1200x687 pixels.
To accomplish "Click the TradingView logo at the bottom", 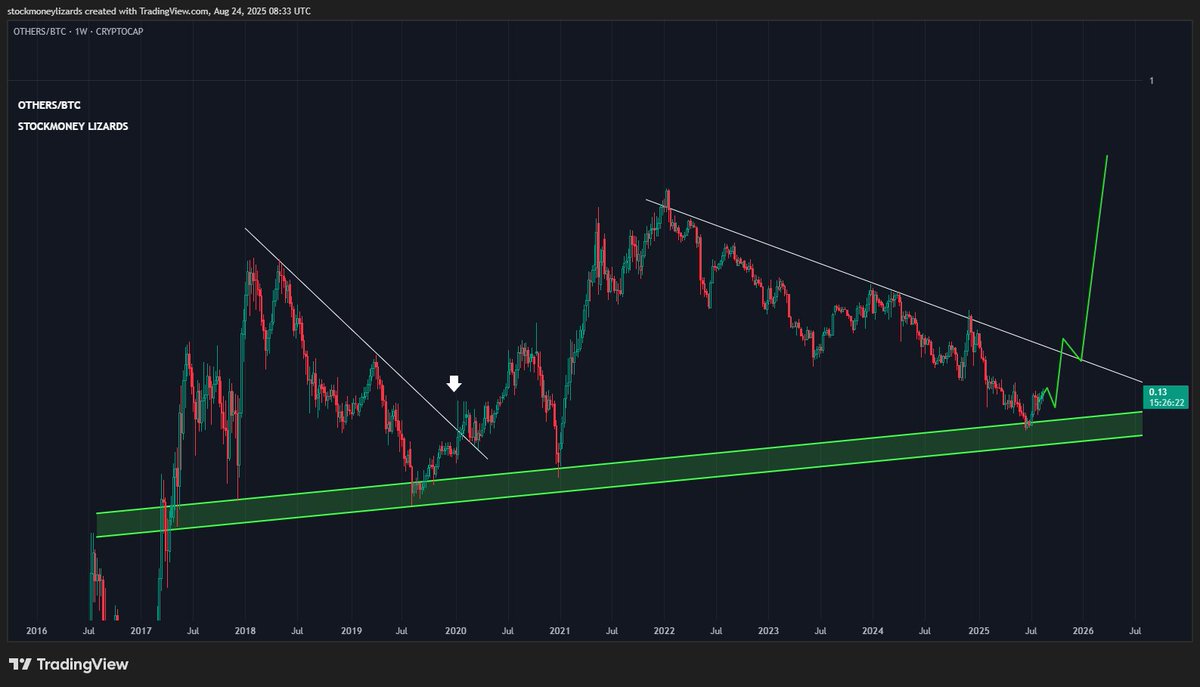I will [x=68, y=664].
